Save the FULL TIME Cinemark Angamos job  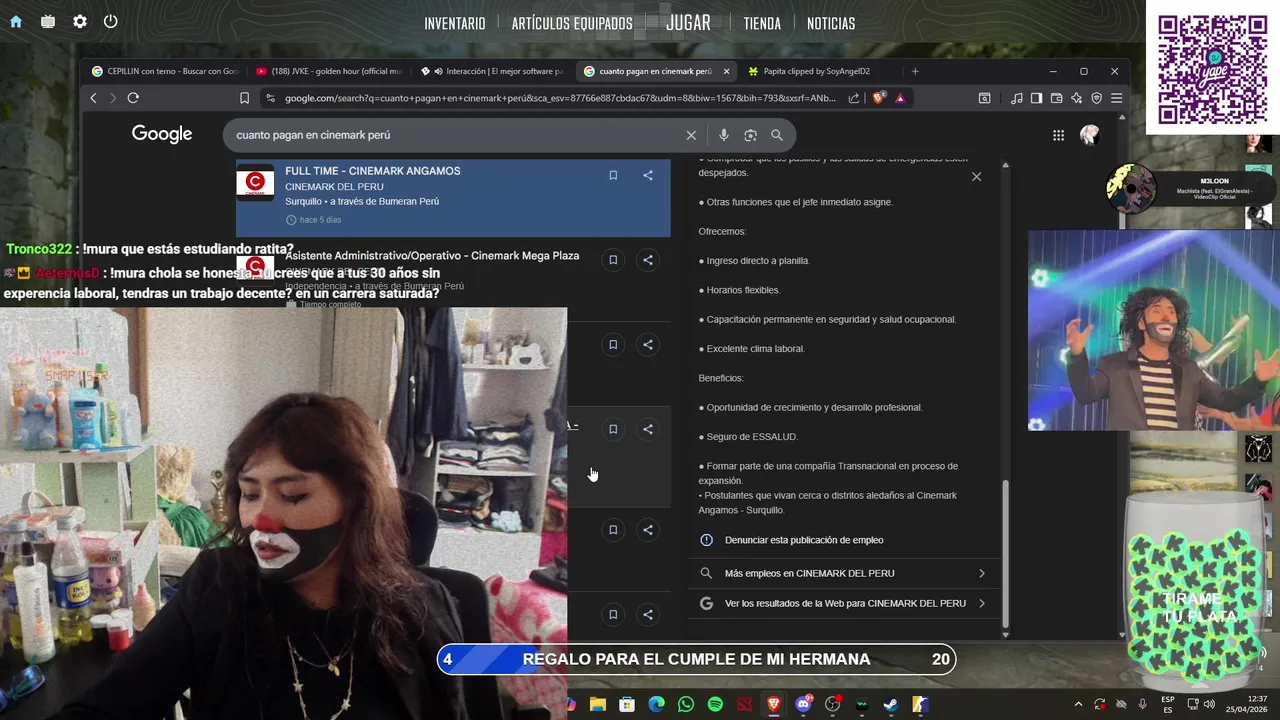tap(613, 175)
